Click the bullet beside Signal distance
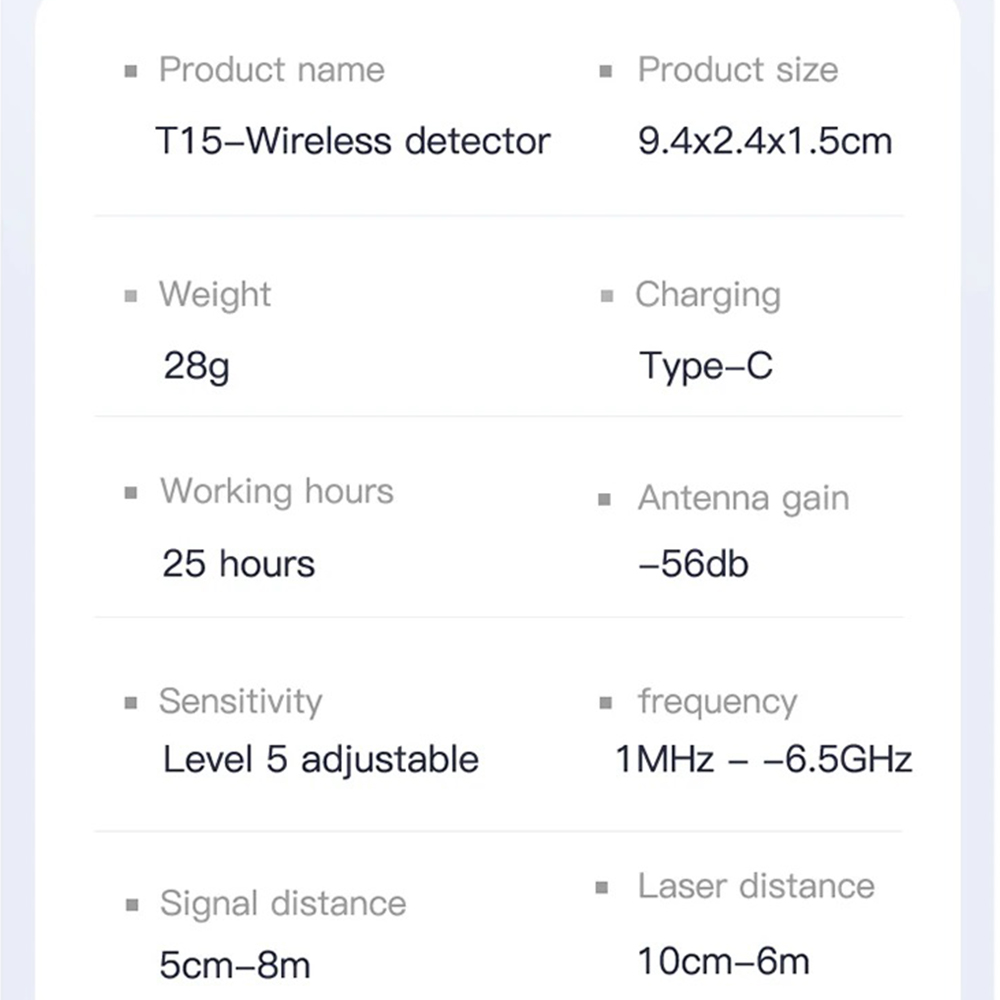 click(130, 905)
